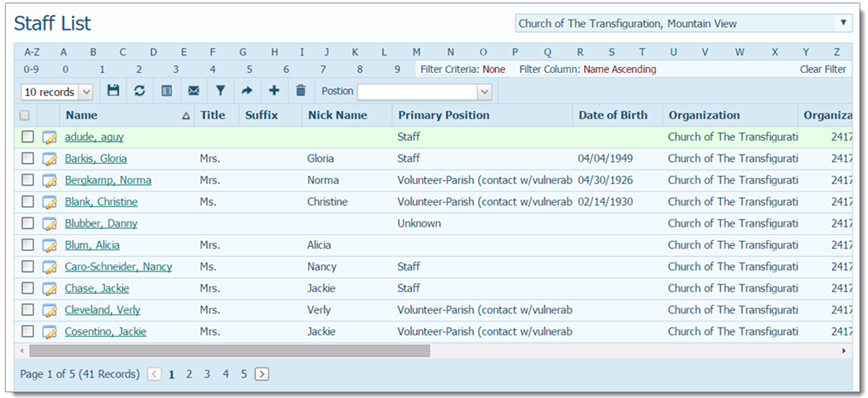Click the Clear Filter link

tap(823, 70)
